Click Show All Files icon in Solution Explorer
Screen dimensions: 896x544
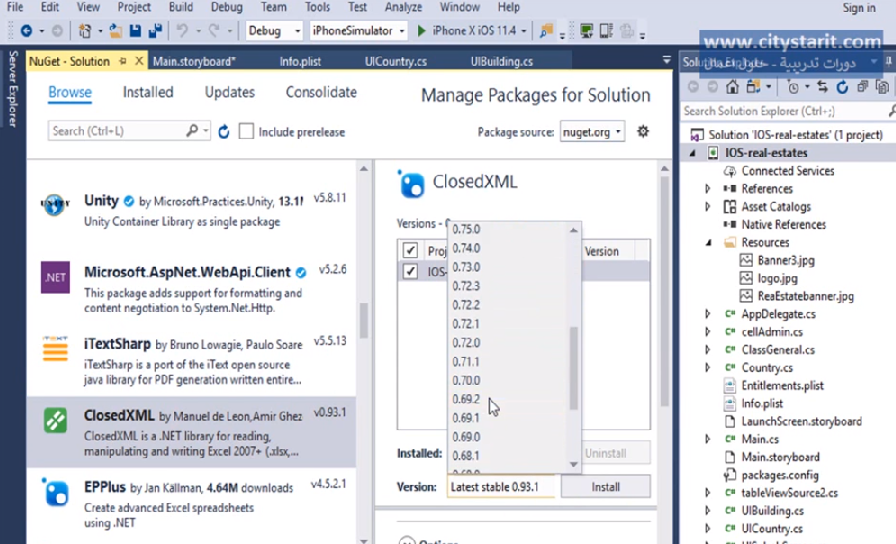click(x=882, y=87)
